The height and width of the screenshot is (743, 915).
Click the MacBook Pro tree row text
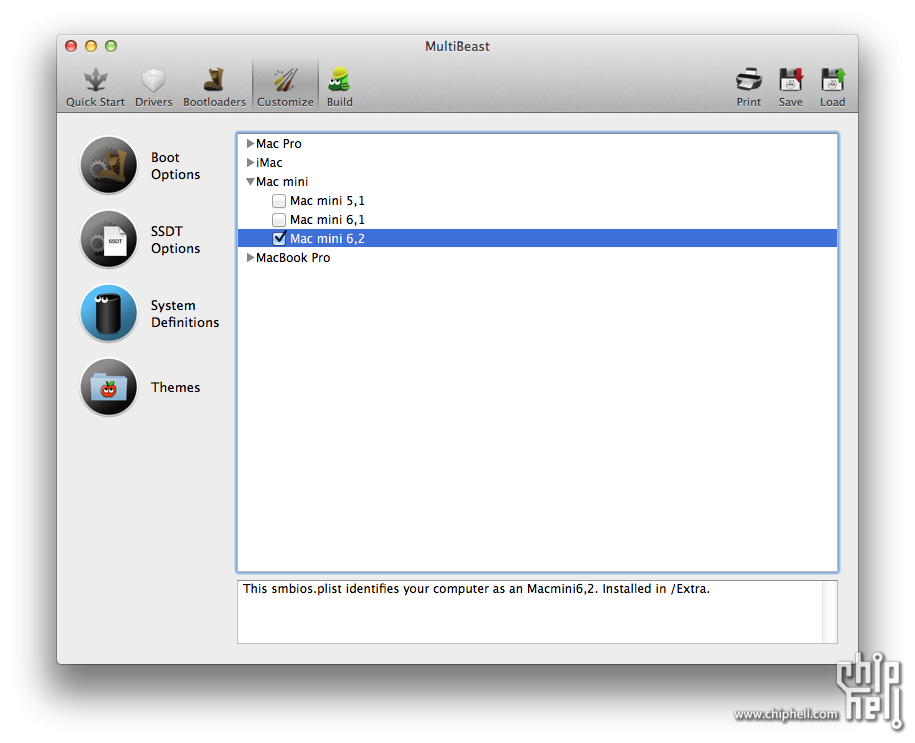(x=293, y=257)
